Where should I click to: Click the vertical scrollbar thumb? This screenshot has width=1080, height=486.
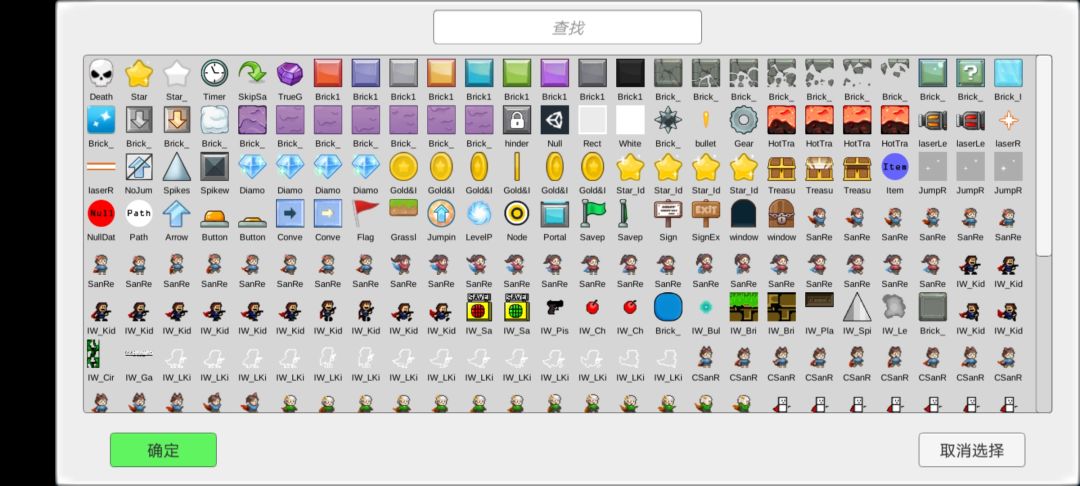click(x=1043, y=156)
